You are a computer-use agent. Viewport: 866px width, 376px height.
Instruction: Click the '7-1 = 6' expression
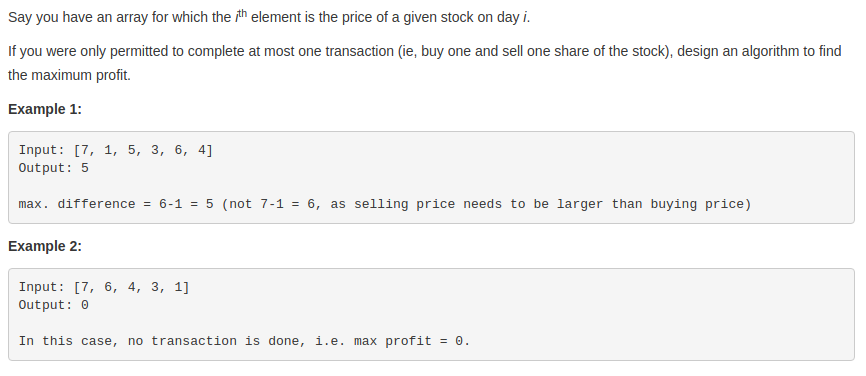click(287, 204)
